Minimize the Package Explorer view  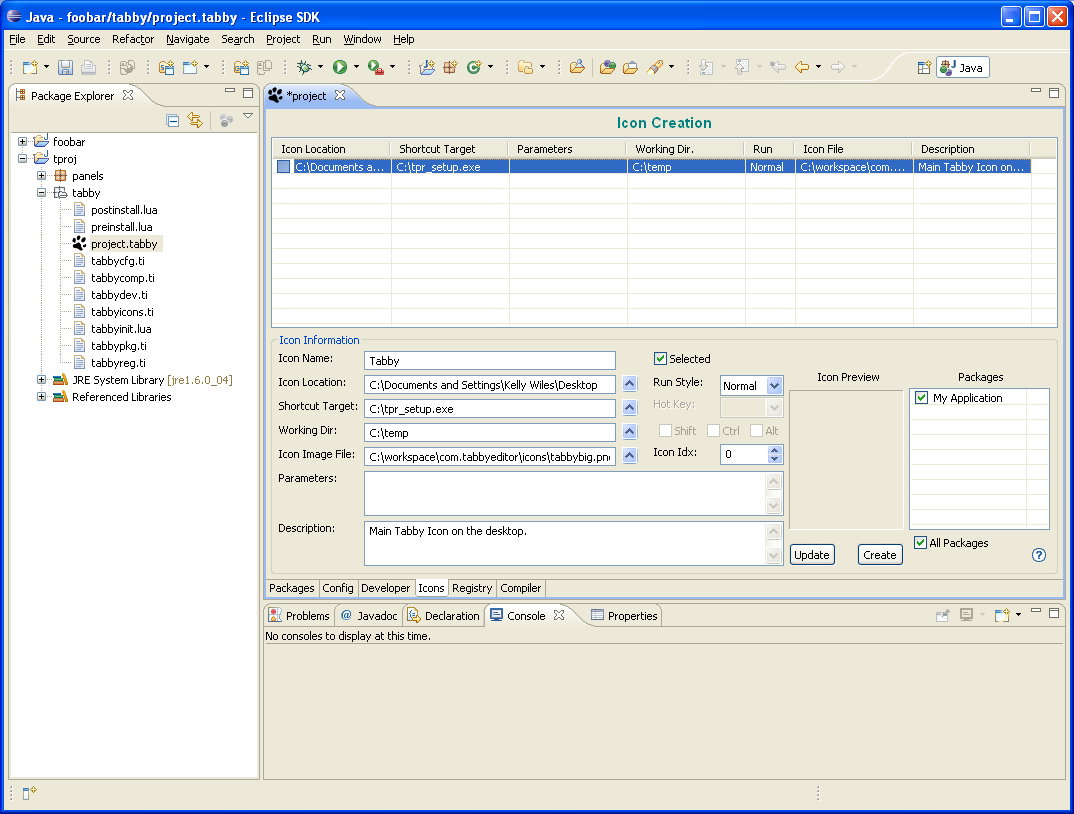pos(229,90)
